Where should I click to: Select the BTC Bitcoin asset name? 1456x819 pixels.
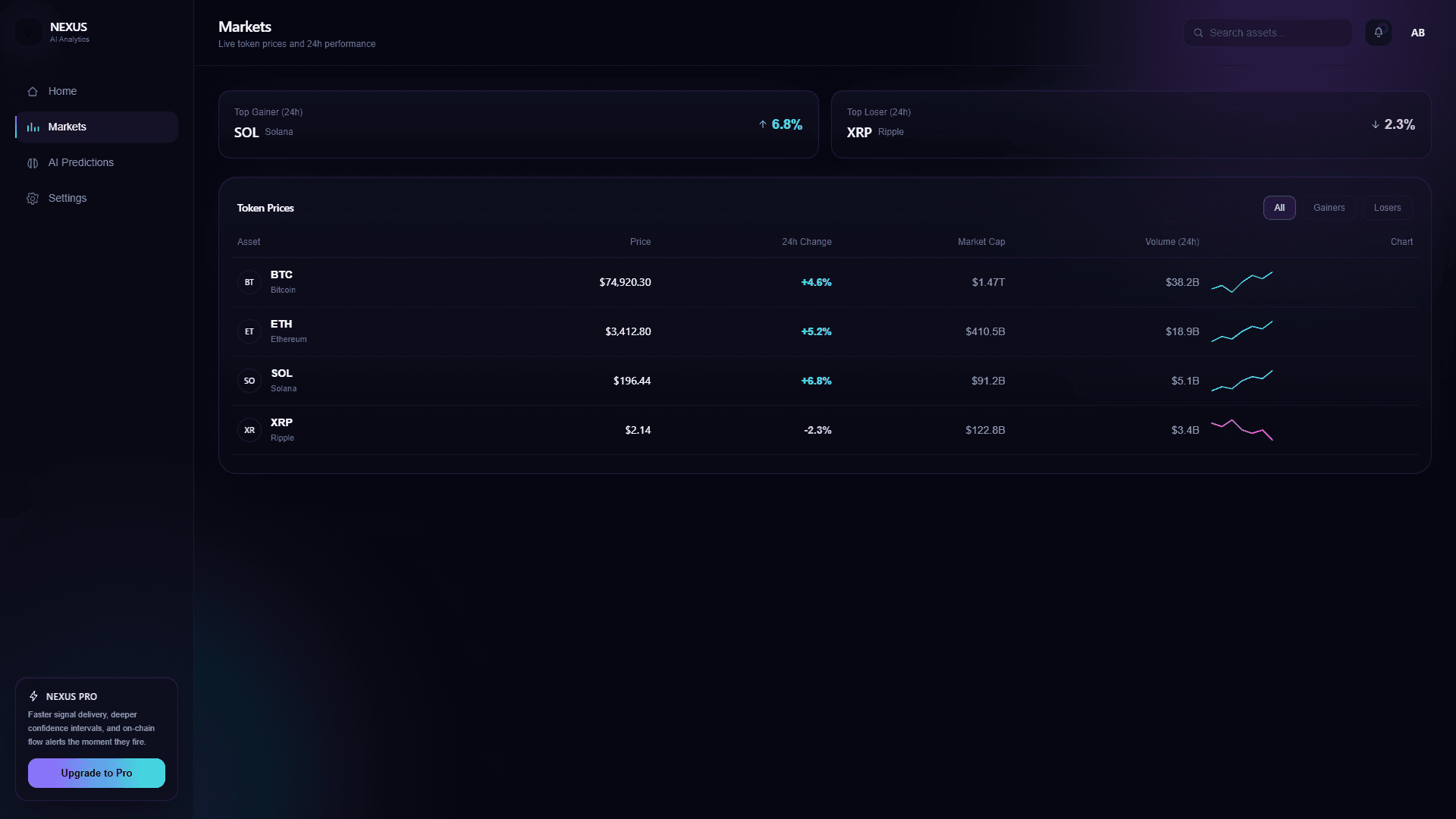coord(283,281)
